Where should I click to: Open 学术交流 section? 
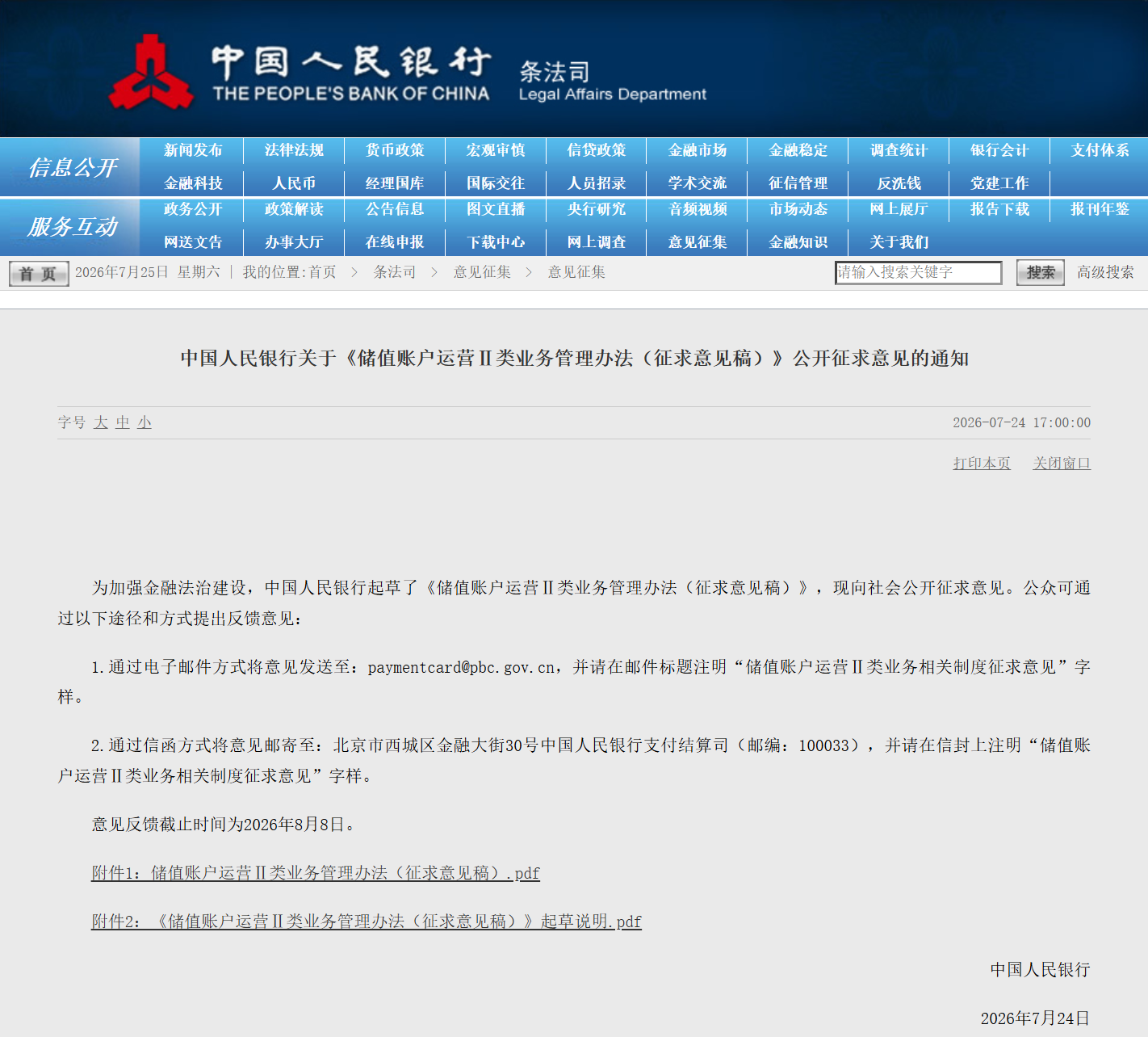pyautogui.click(x=698, y=183)
